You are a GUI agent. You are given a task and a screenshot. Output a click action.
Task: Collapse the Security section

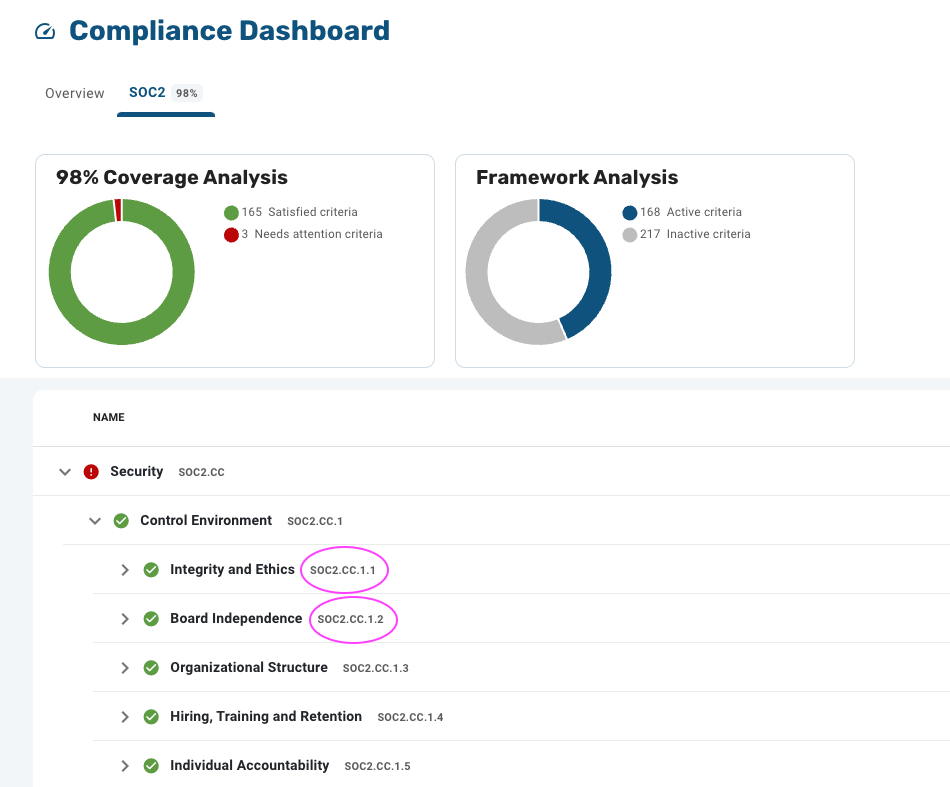tap(65, 472)
